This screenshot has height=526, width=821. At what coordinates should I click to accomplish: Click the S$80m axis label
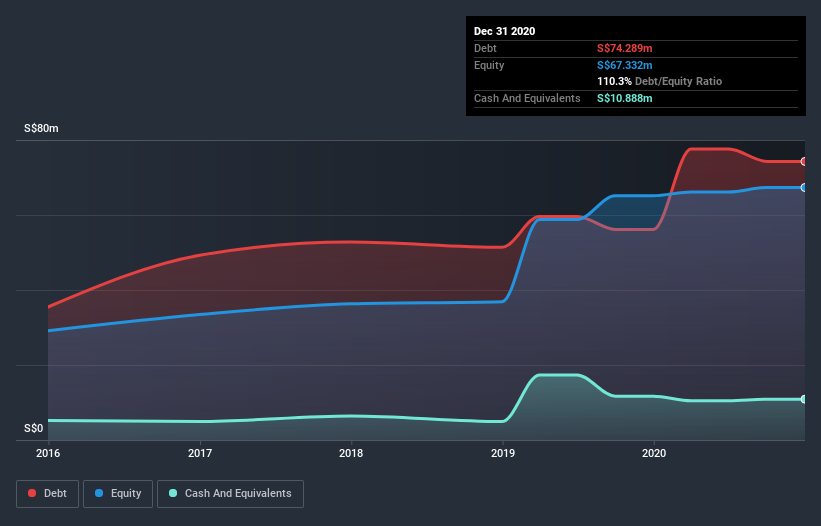point(41,128)
